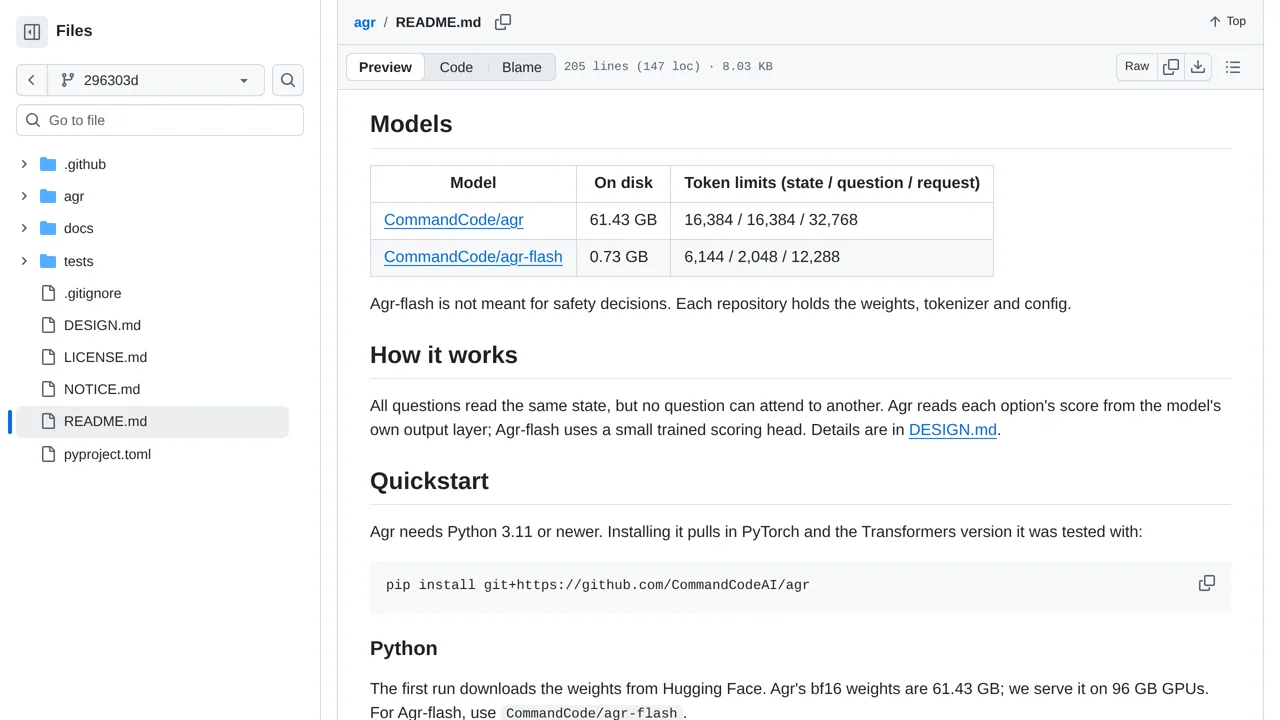Switch to the Blame tab

coord(522,67)
